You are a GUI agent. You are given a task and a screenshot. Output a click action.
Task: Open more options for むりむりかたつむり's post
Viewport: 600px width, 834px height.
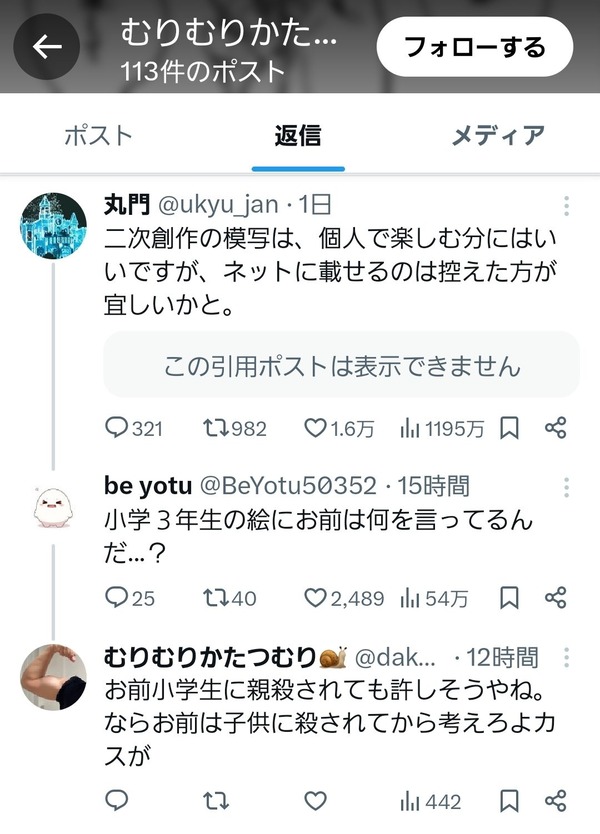coord(566,658)
